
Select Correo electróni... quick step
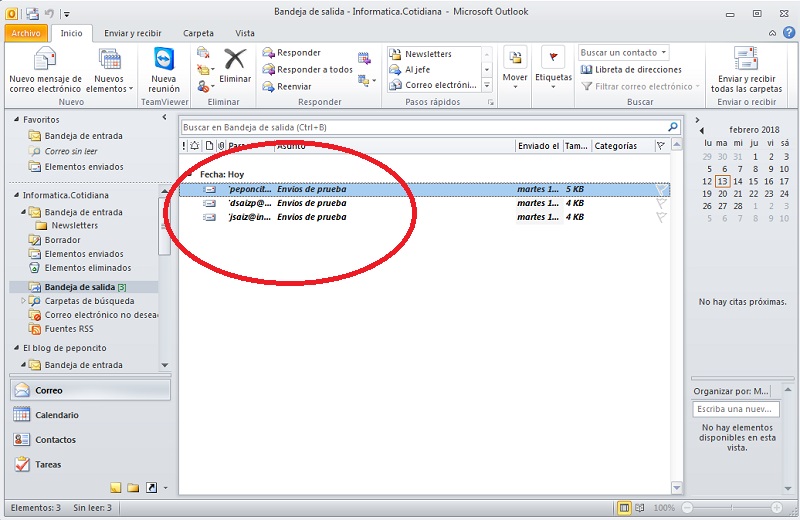click(434, 85)
